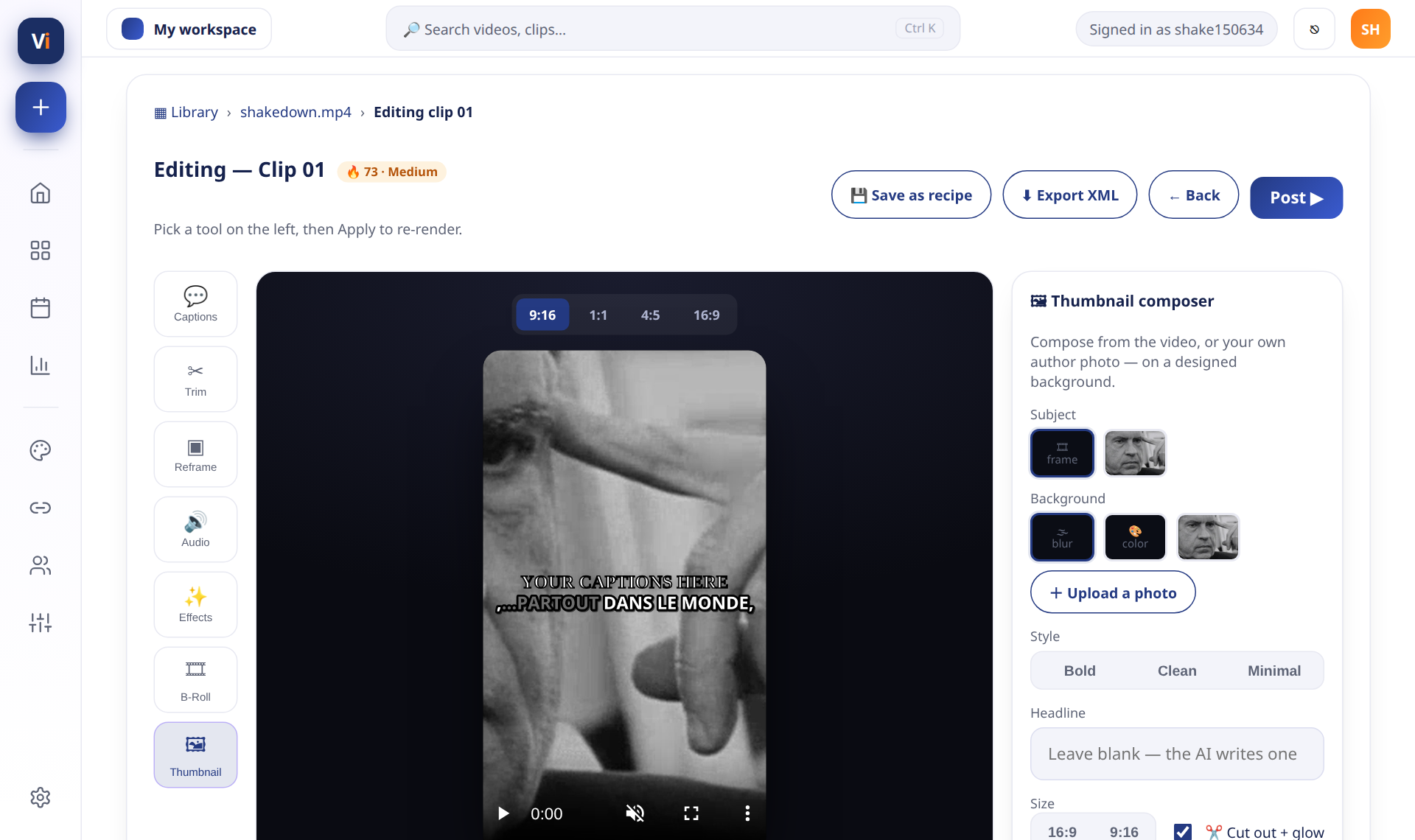This screenshot has height=840, width=1415.
Task: Switch preview to 4:5 aspect ratio
Action: click(x=650, y=315)
